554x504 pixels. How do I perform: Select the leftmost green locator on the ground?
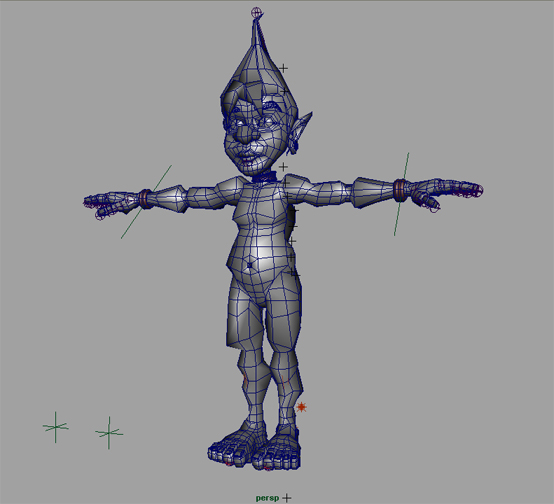[x=55, y=427]
